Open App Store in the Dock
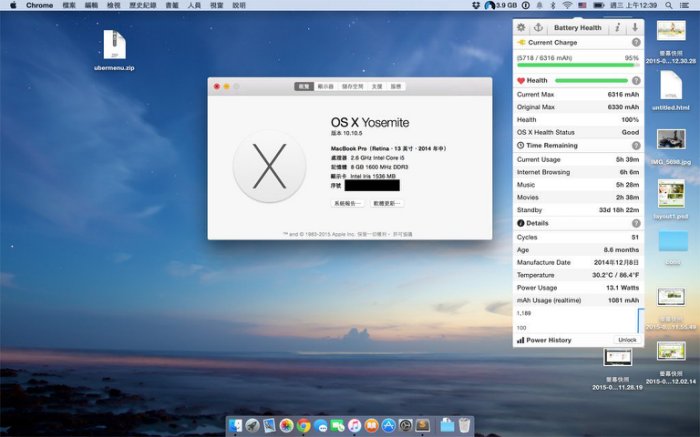 click(388, 425)
